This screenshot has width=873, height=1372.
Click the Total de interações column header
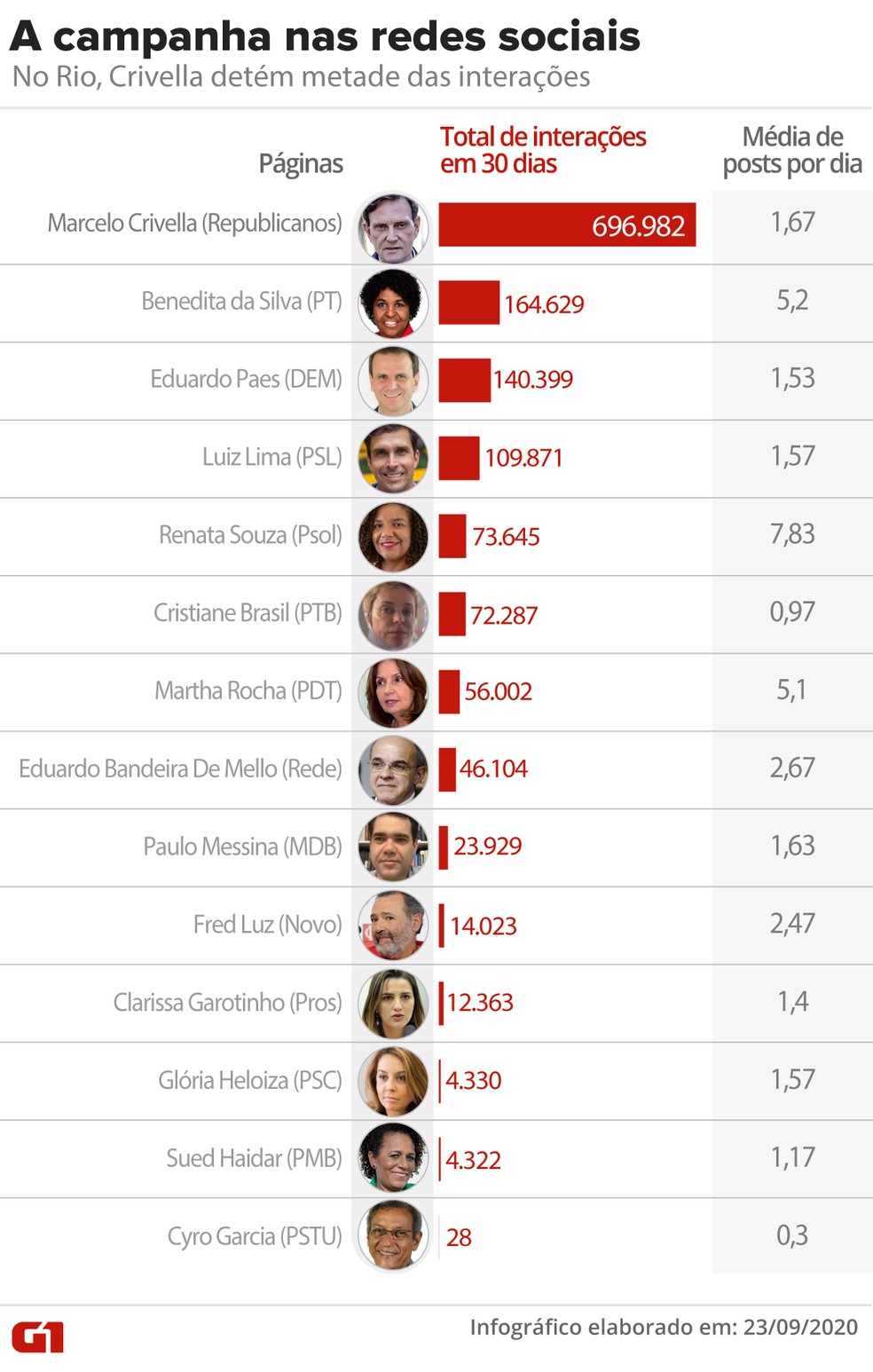click(543, 150)
